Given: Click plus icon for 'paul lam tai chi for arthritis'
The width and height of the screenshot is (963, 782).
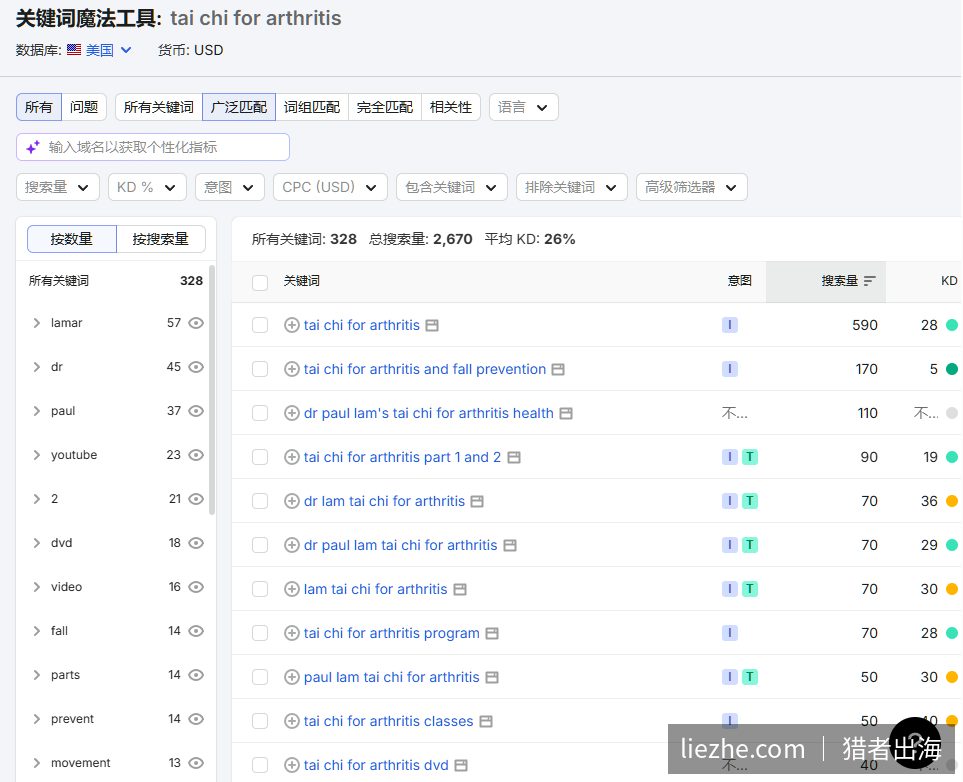Looking at the screenshot, I should (292, 677).
